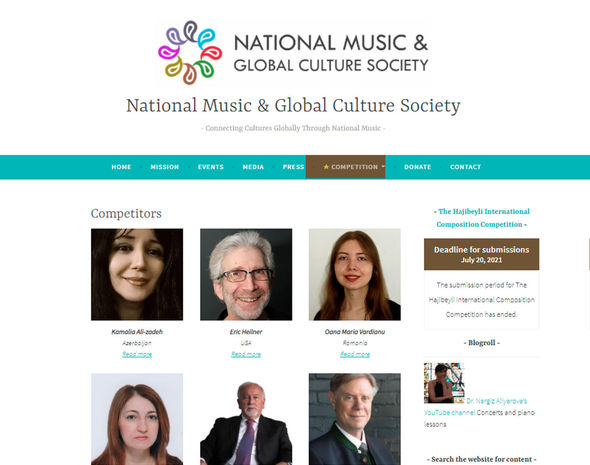Go to the Mission page
The width and height of the screenshot is (590, 465).
tap(165, 167)
